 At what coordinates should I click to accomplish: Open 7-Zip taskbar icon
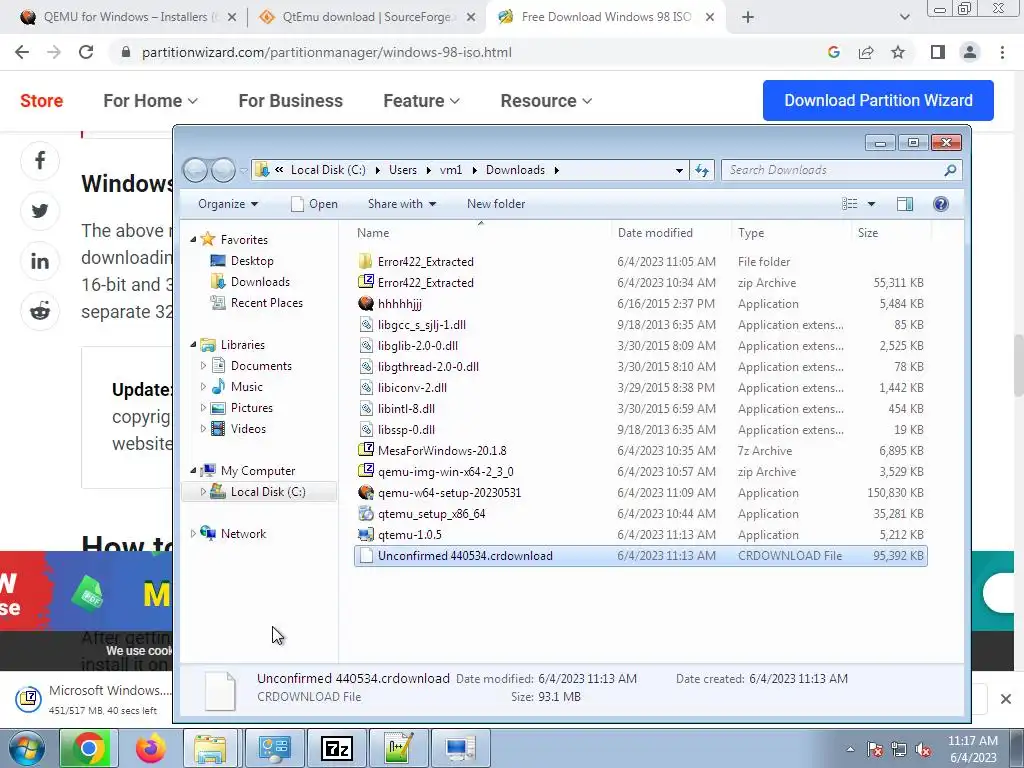point(337,748)
